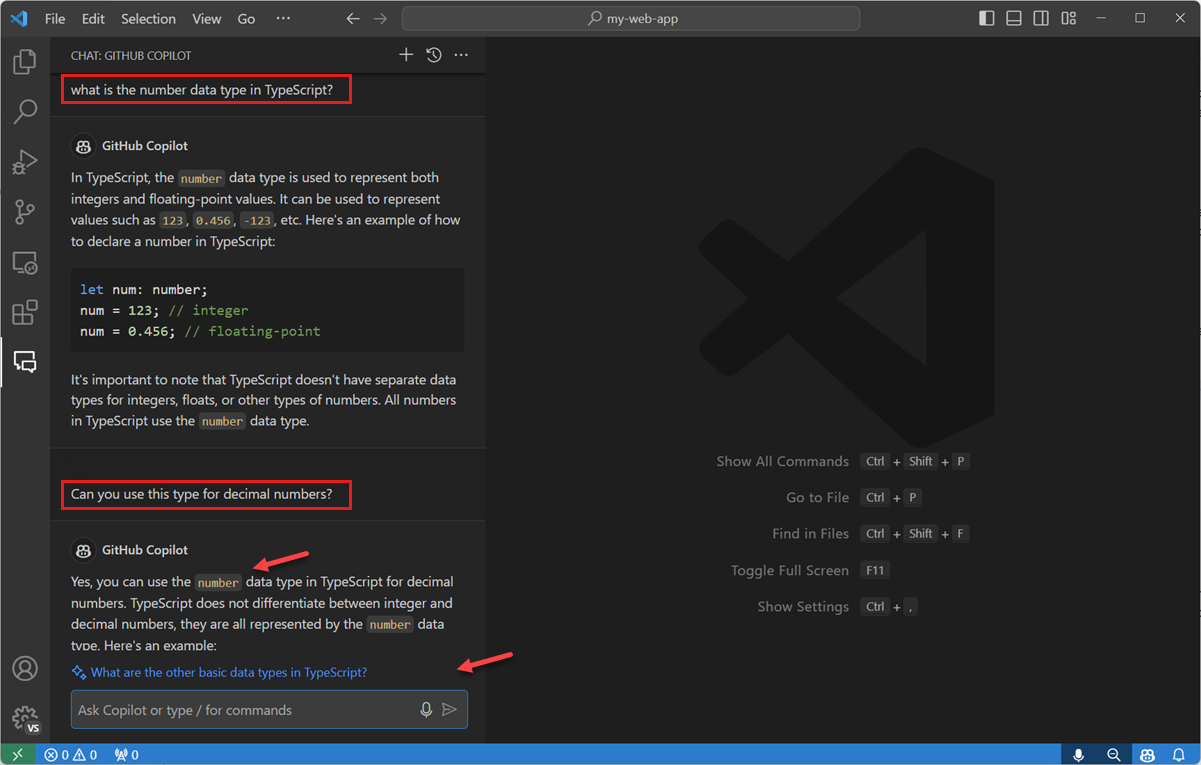Image resolution: width=1201 pixels, height=765 pixels.
Task: Open notifications bell in status bar
Action: 1179,755
